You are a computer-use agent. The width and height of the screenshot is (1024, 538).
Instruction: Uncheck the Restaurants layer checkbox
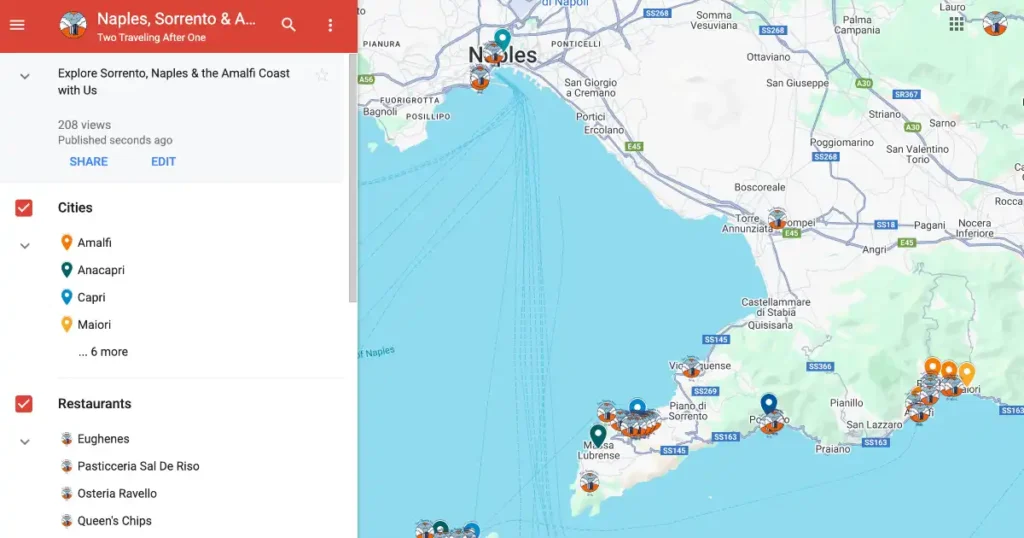(x=24, y=404)
